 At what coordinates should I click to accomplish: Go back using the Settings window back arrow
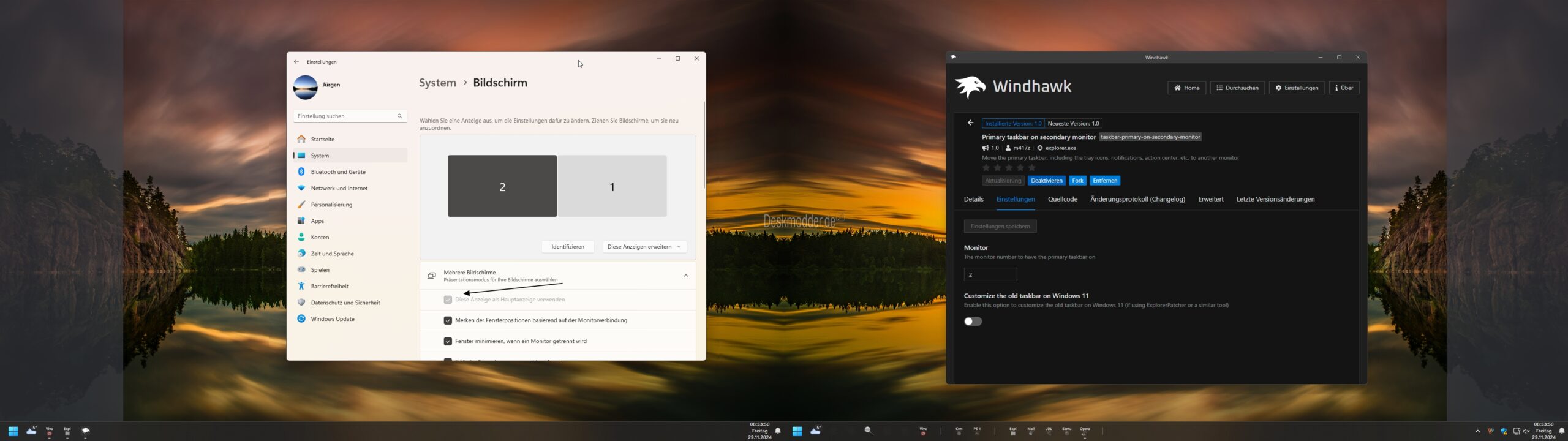296,62
